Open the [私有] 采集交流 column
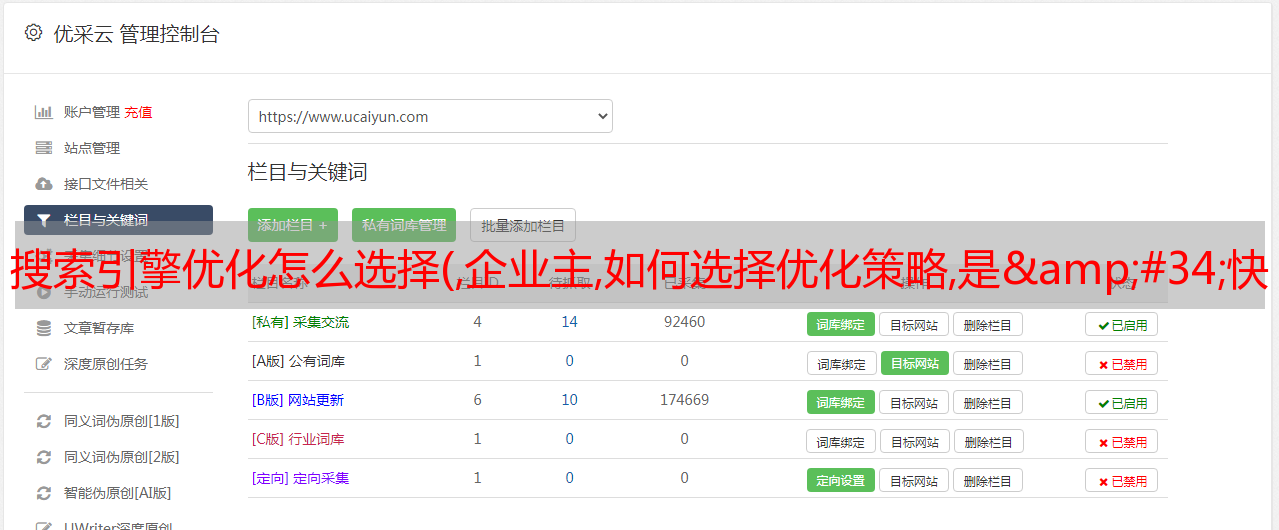 coord(300,322)
